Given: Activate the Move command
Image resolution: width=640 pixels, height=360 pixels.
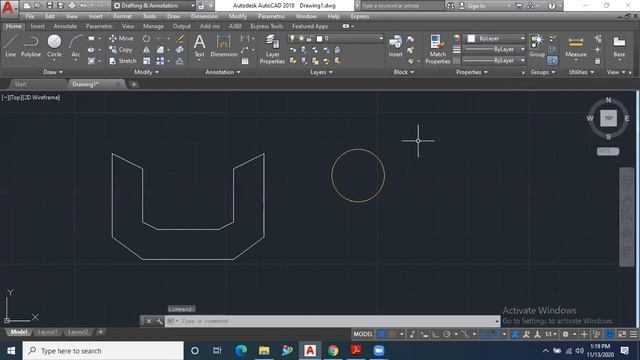Looking at the screenshot, I should [121, 38].
